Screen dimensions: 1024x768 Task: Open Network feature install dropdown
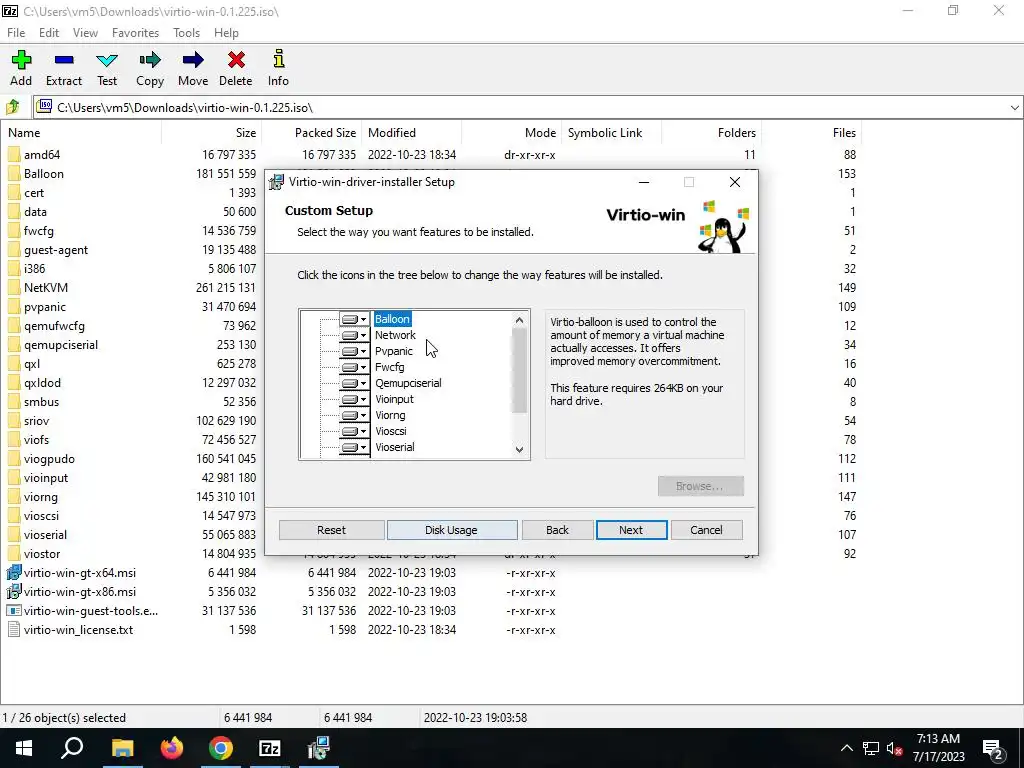tap(354, 335)
